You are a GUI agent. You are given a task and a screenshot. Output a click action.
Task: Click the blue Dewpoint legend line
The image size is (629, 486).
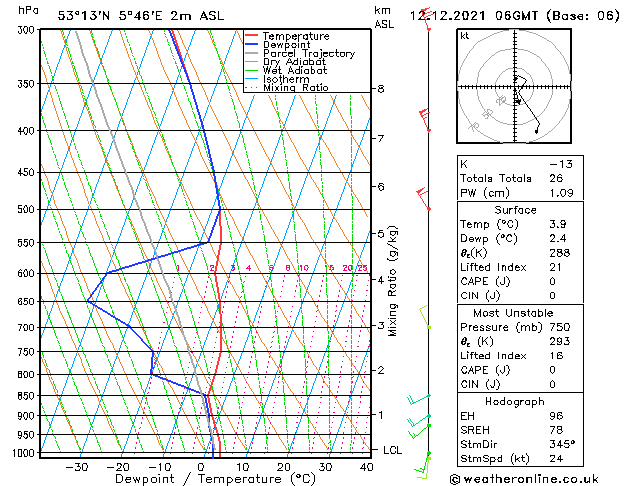click(x=251, y=45)
